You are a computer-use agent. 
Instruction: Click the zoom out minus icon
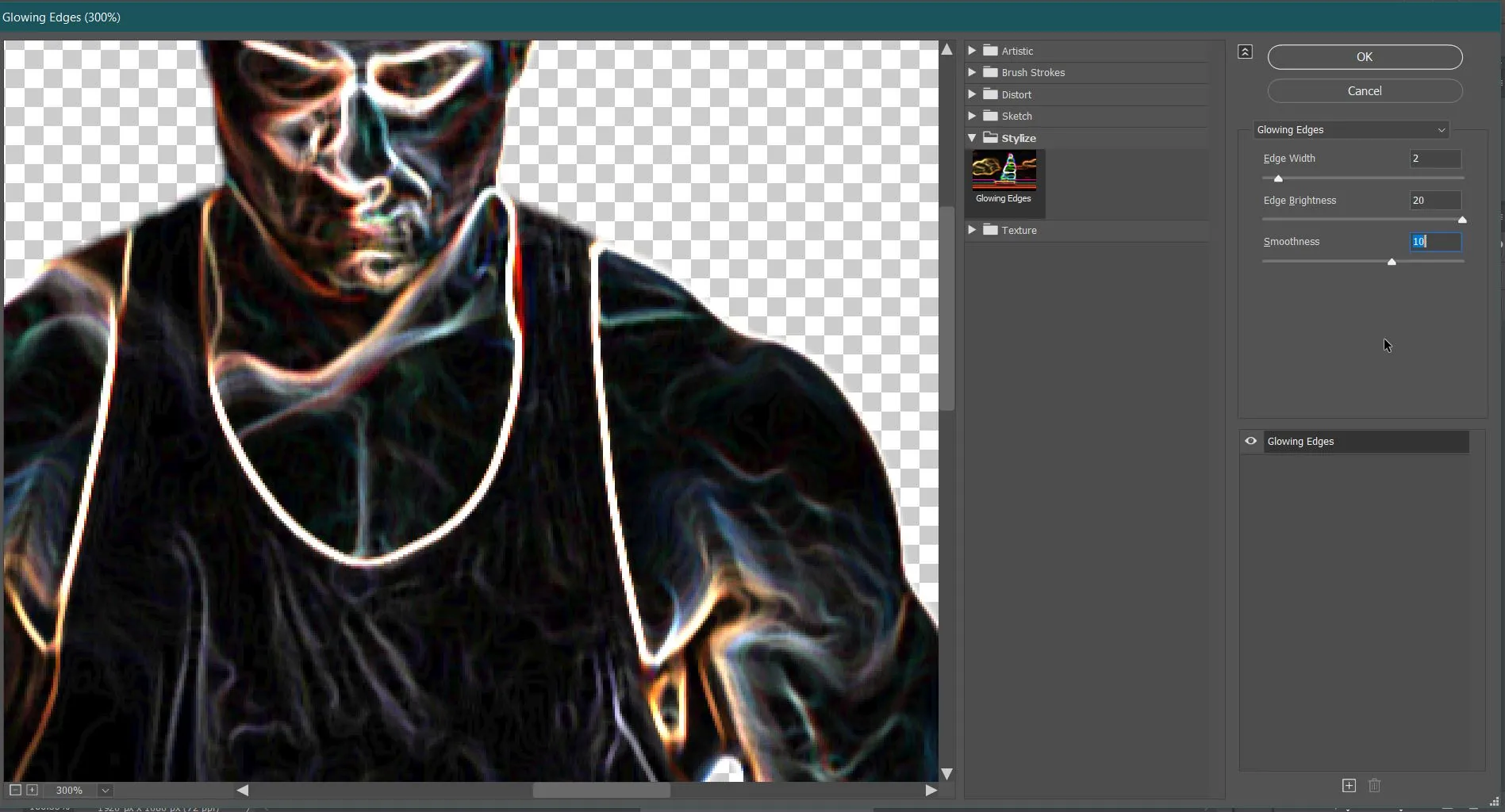pyautogui.click(x=15, y=790)
